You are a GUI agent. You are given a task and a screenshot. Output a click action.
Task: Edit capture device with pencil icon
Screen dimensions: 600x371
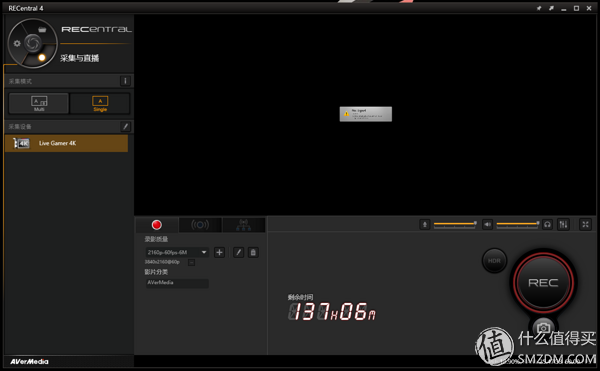tap(125, 127)
